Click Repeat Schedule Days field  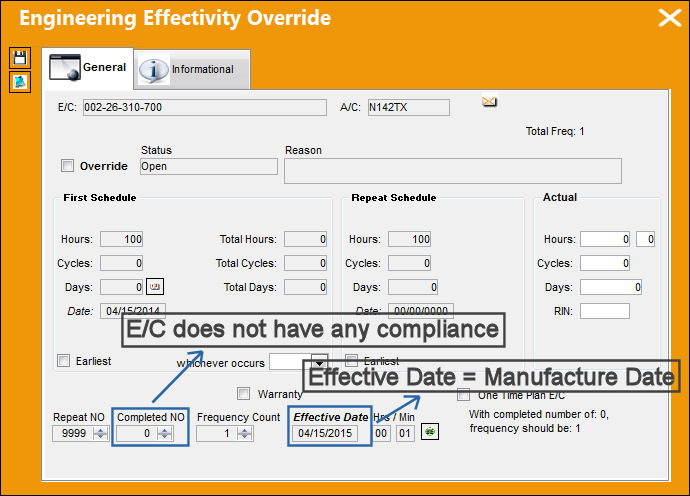(413, 287)
